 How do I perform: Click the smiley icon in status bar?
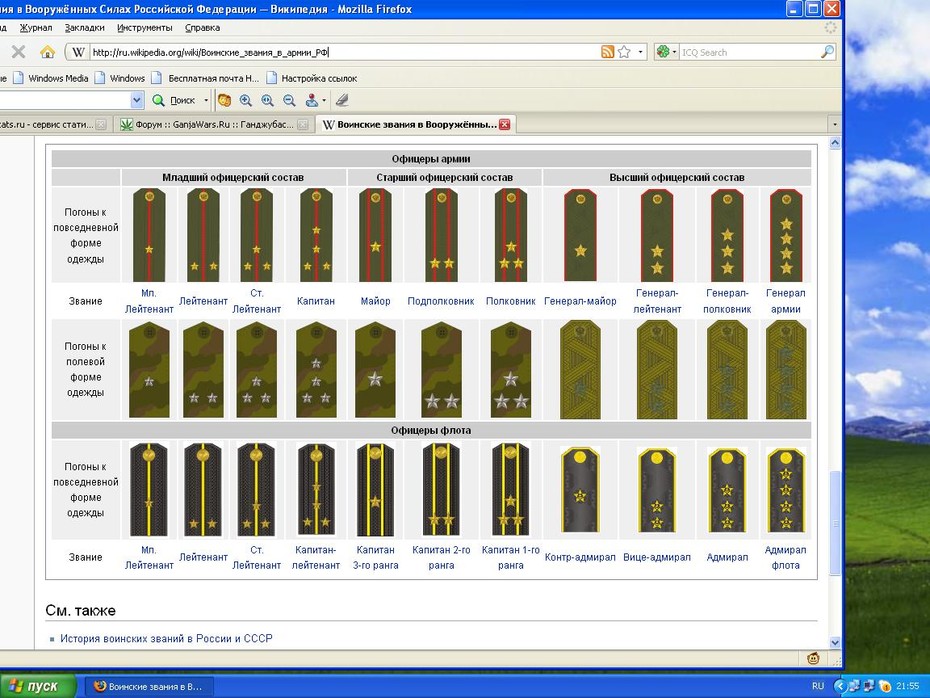coord(814,658)
